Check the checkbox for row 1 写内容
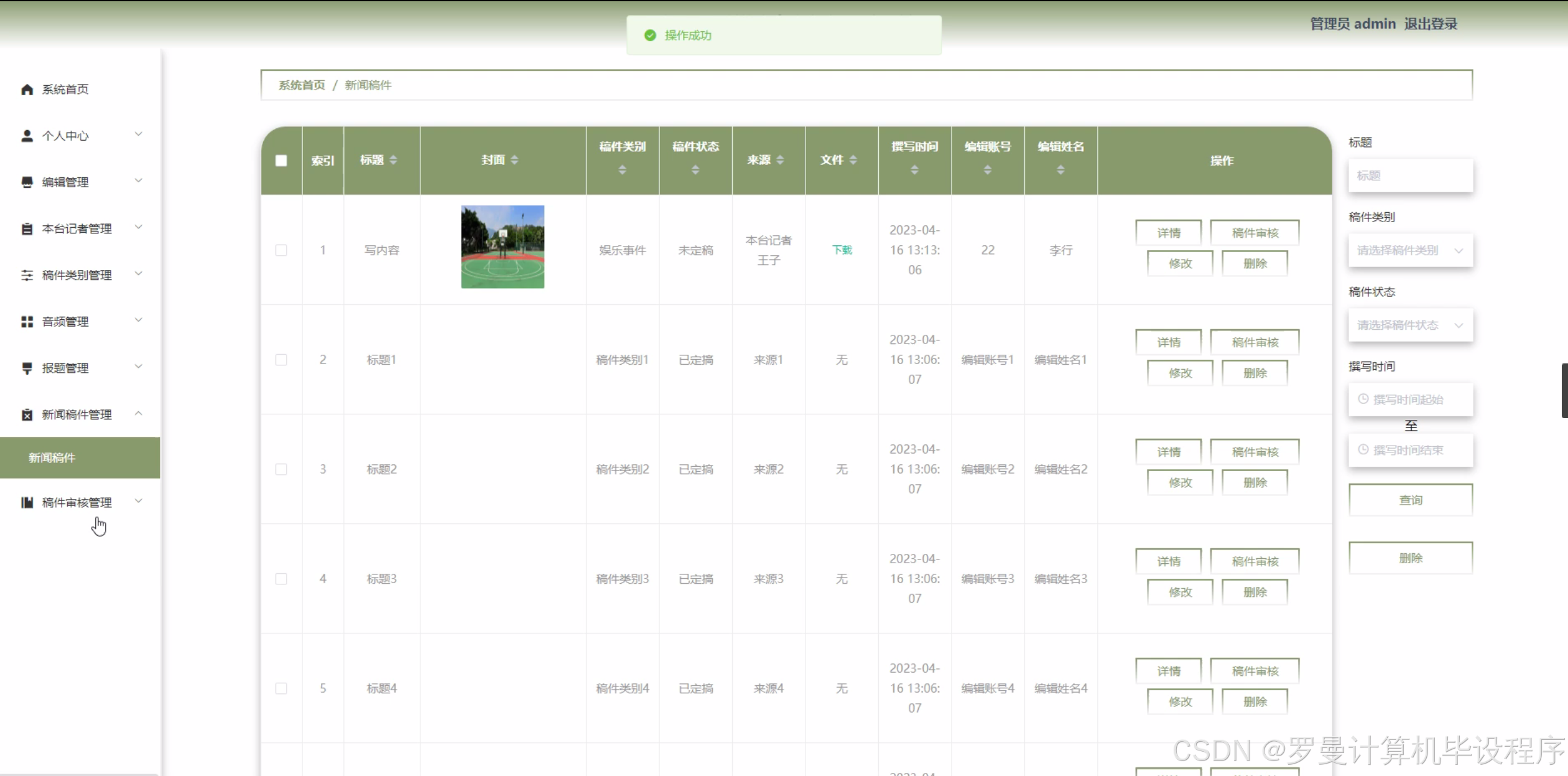The image size is (1568, 776). tap(281, 250)
